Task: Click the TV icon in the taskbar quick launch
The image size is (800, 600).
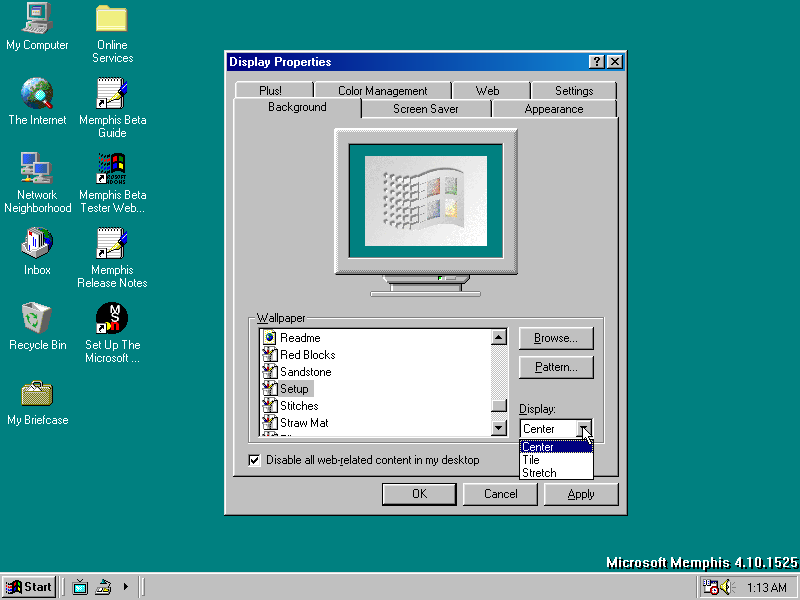Action: (80, 587)
